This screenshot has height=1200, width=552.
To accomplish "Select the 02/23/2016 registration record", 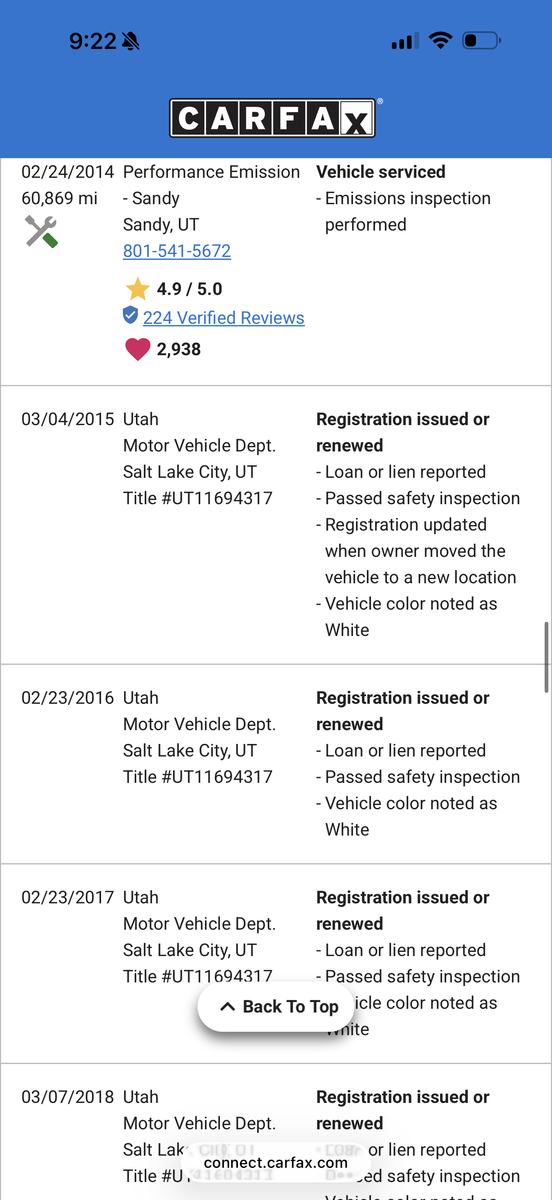I will 276,764.
